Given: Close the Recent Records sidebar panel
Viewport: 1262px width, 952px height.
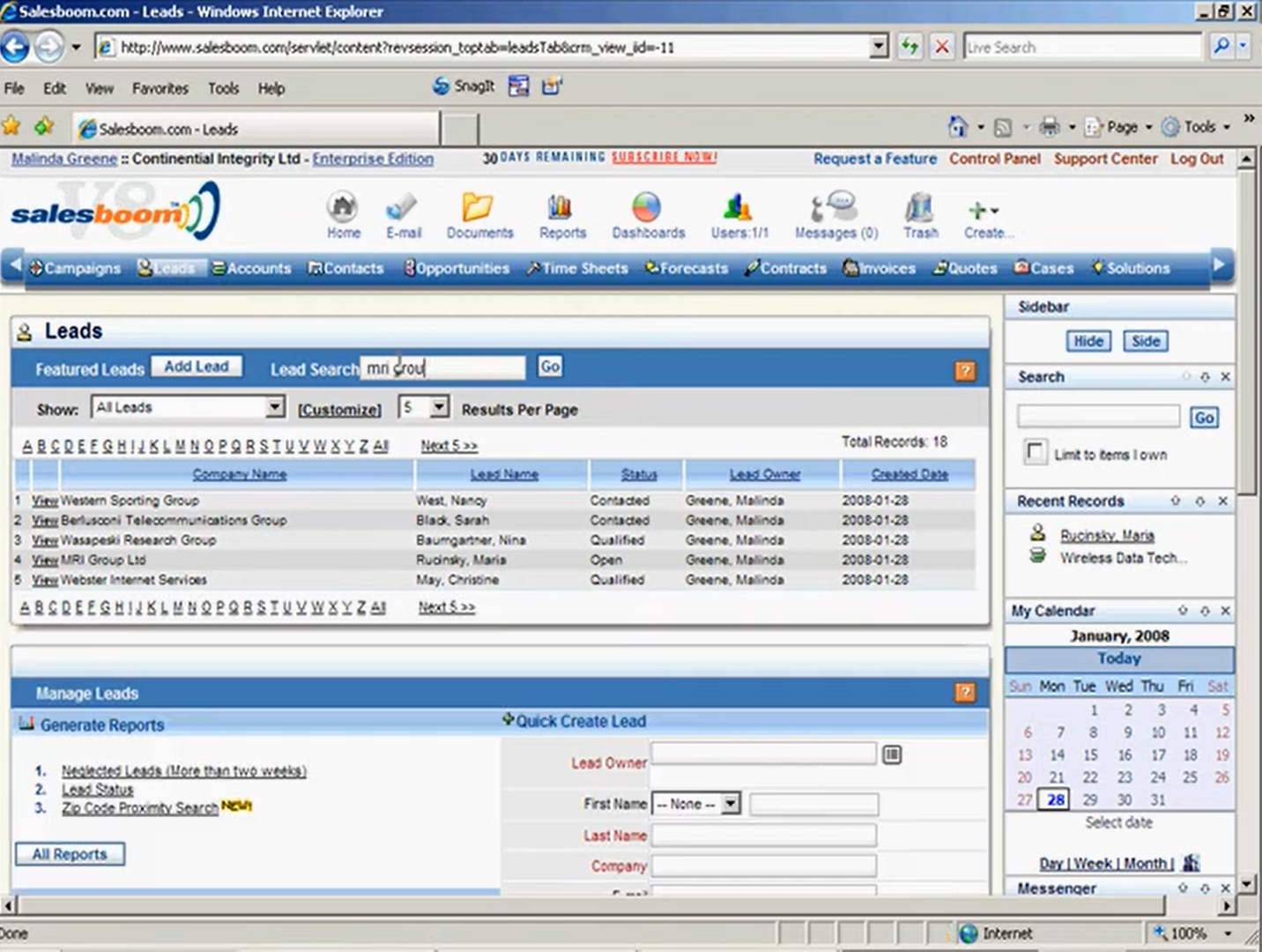Looking at the screenshot, I should coord(1223,501).
